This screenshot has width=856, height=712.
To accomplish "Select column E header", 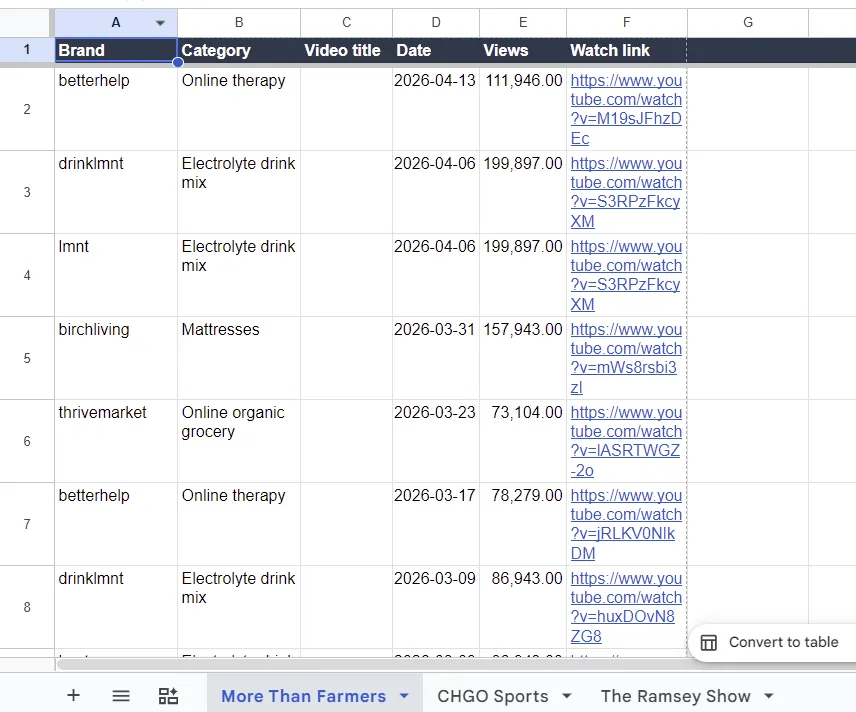I will pos(523,22).
